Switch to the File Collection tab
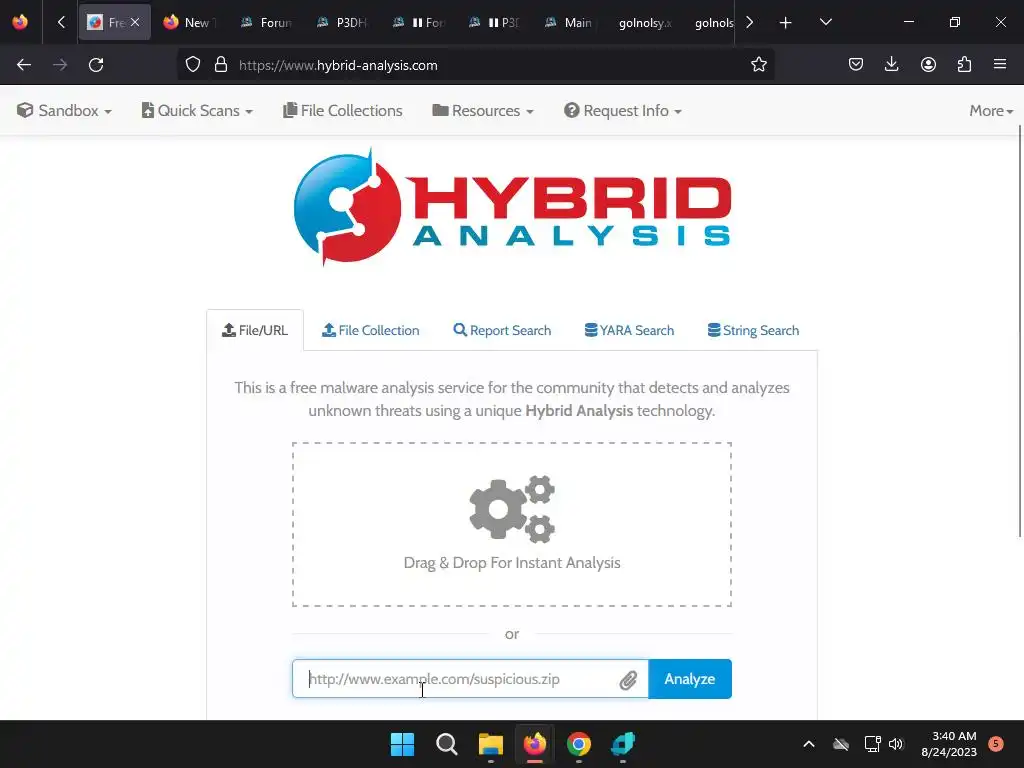This screenshot has height=768, width=1024. pyautogui.click(x=370, y=330)
